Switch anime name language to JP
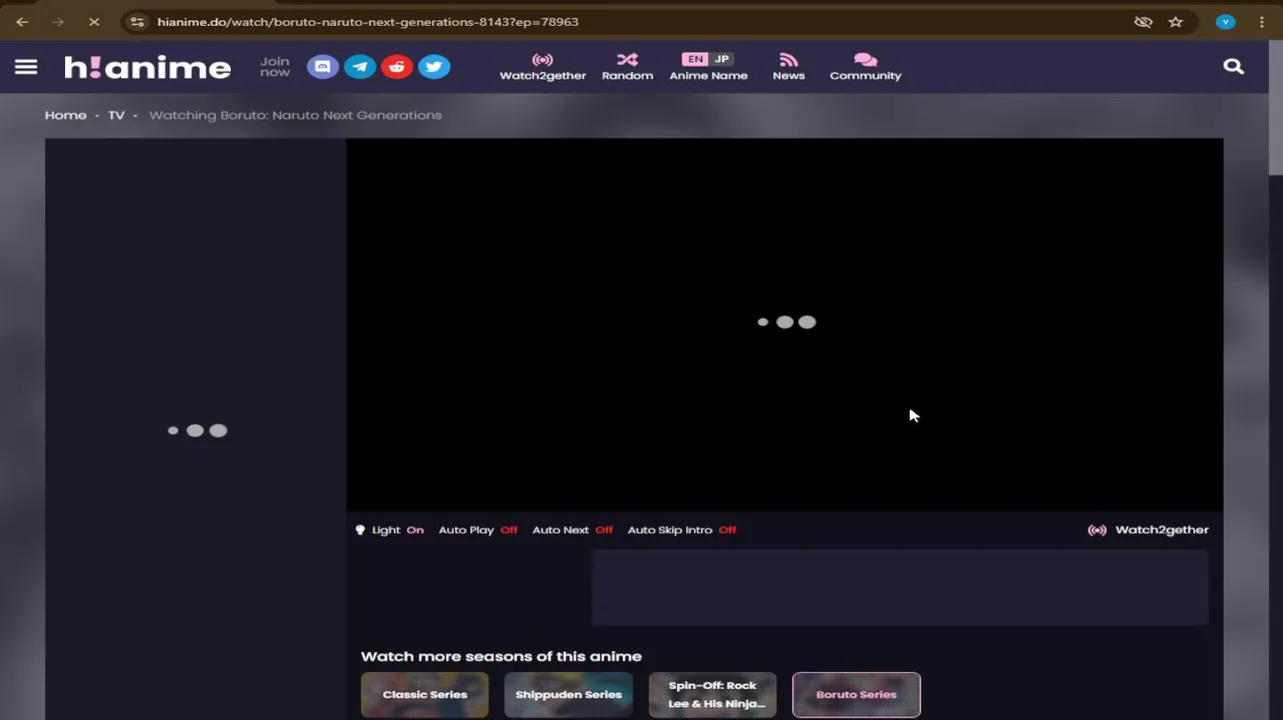Screen dimensions: 1283x720 (722, 59)
